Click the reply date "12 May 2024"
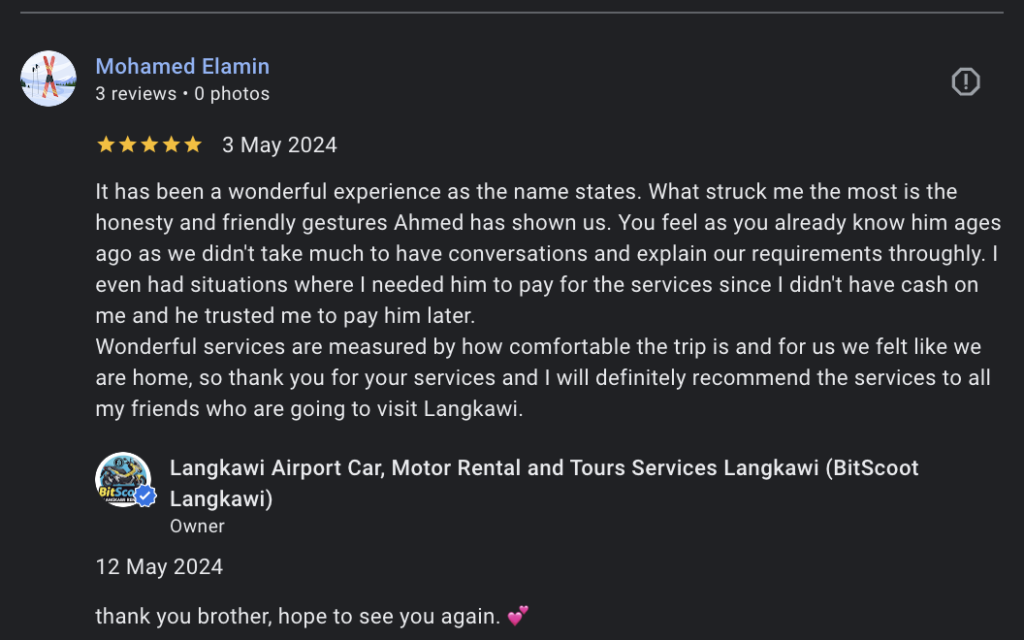The image size is (1024, 640). (x=159, y=567)
